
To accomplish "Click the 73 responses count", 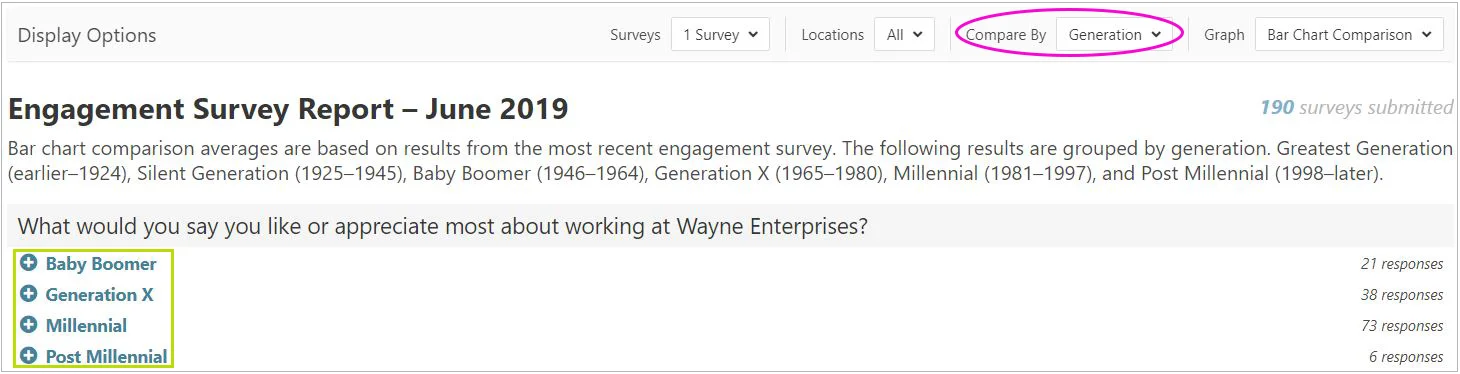I will (1401, 326).
